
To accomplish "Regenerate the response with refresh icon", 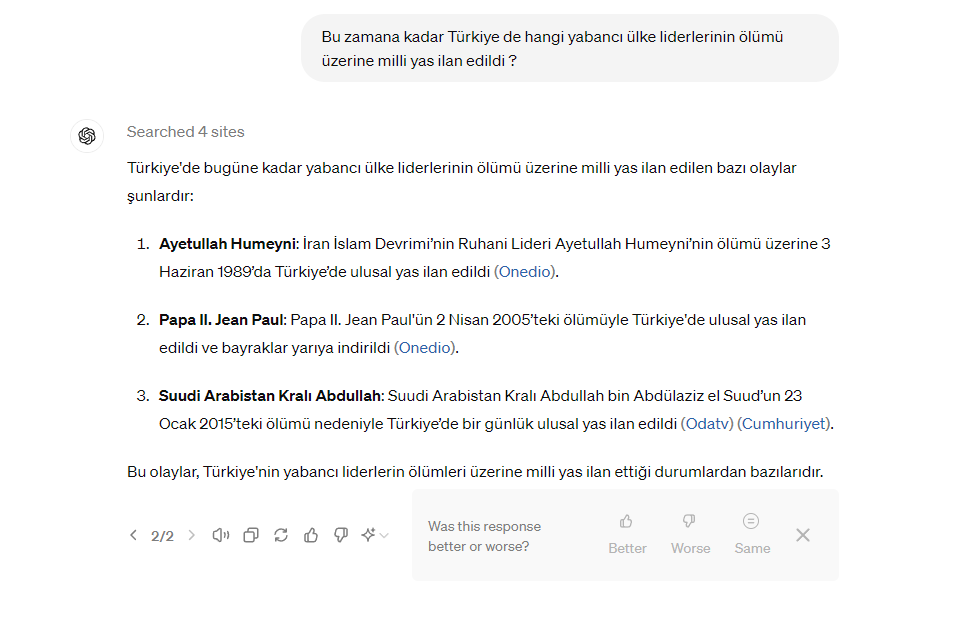I will coord(281,535).
